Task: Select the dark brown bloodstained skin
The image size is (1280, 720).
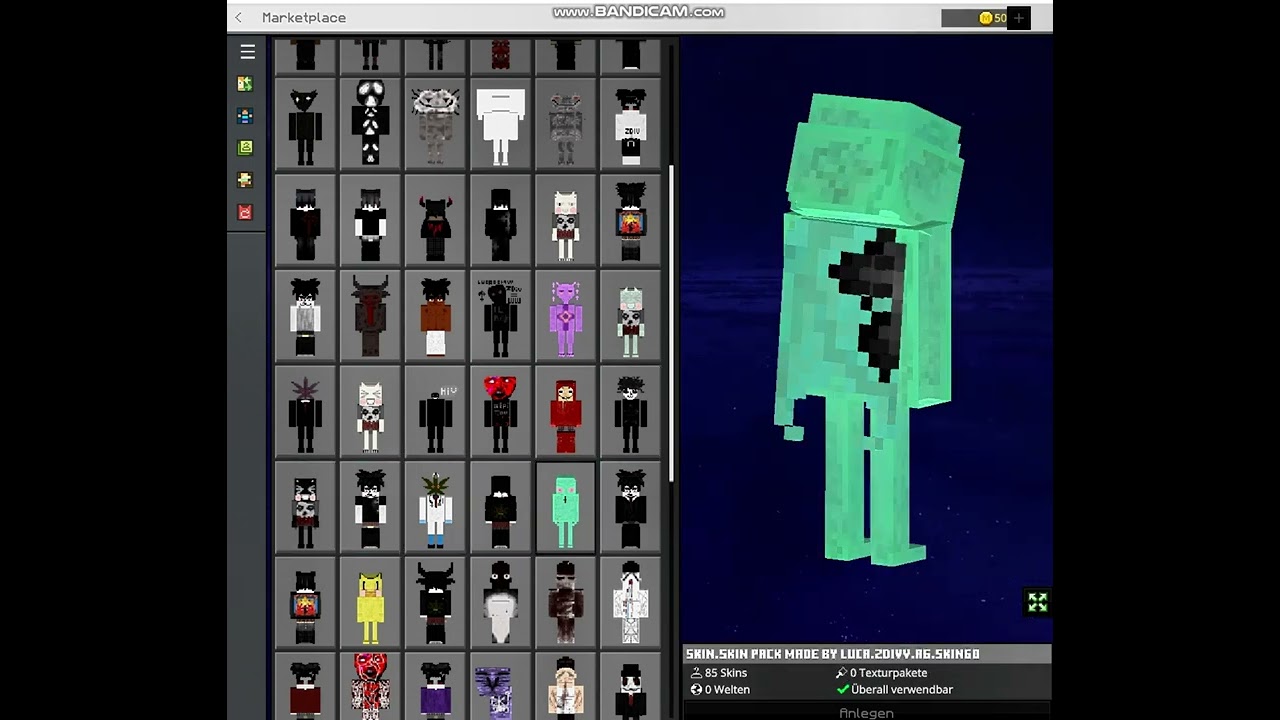Action: (565, 604)
